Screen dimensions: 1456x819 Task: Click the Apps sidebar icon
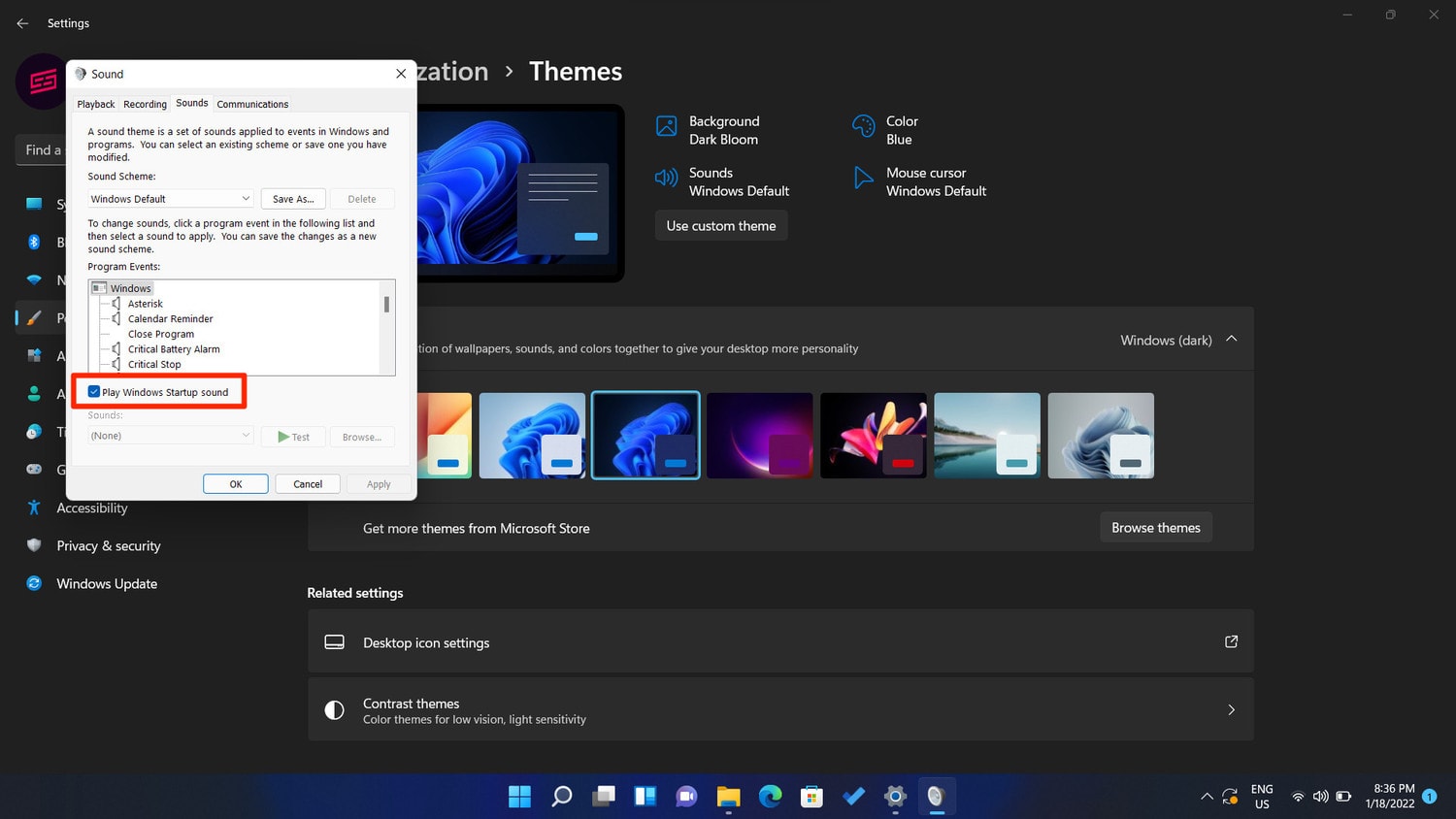pos(34,355)
